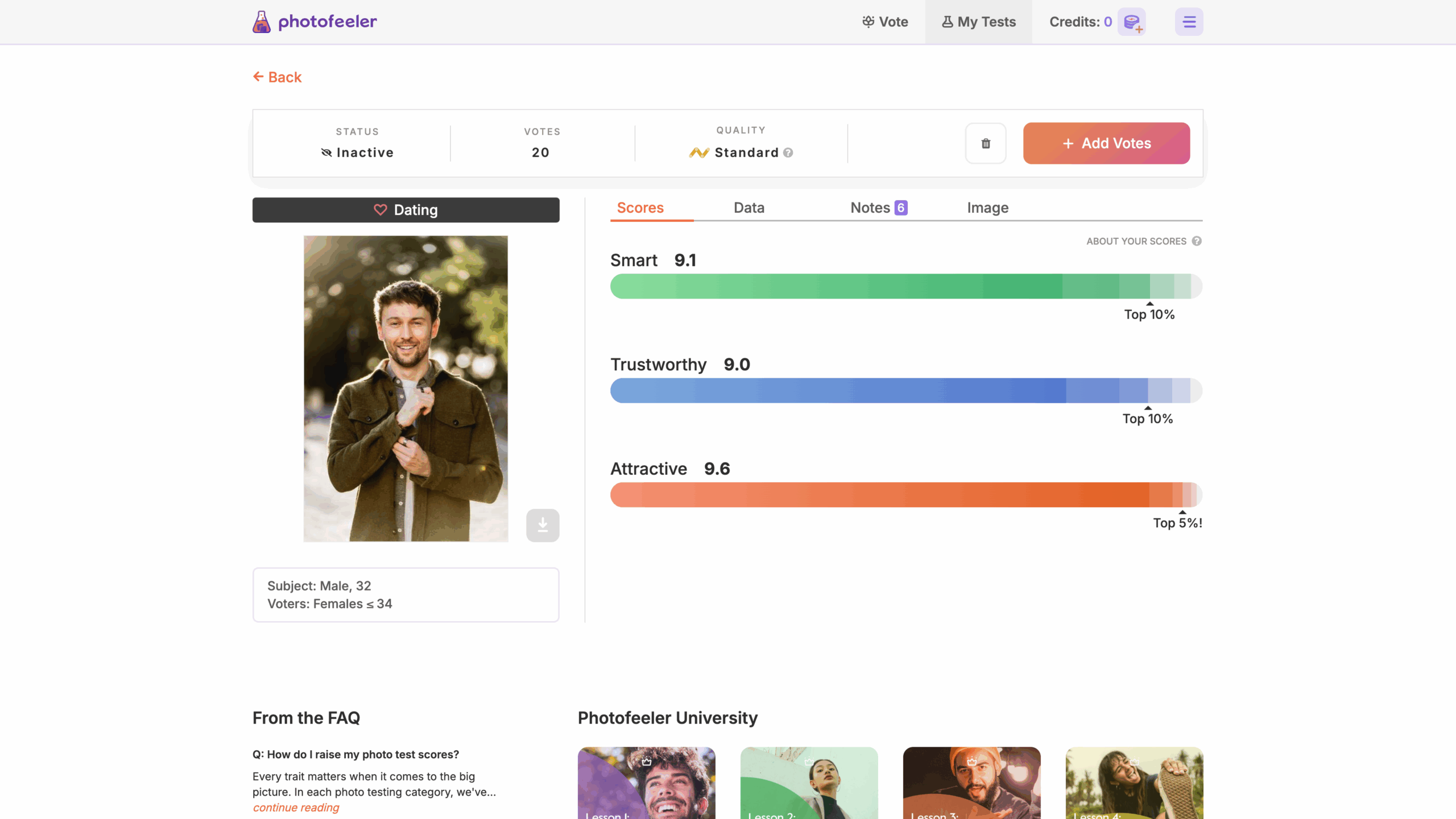Click the Notes count badge
The width and height of the screenshot is (1456, 819).
click(901, 208)
